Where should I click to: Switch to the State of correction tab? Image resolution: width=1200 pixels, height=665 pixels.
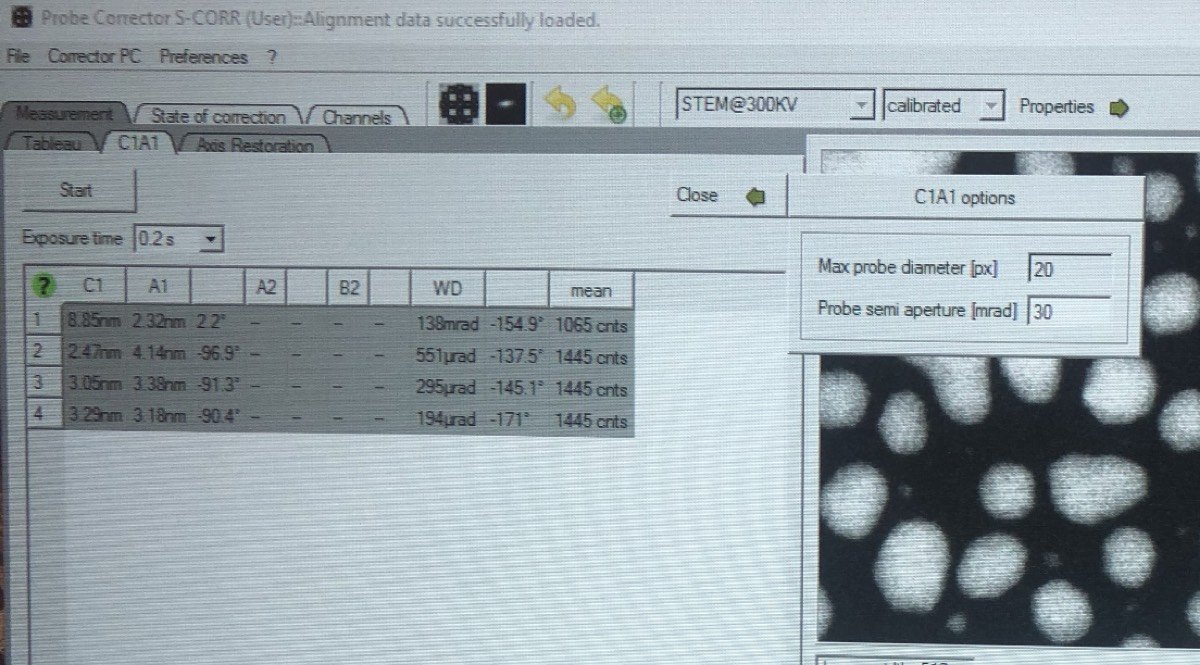[x=217, y=117]
